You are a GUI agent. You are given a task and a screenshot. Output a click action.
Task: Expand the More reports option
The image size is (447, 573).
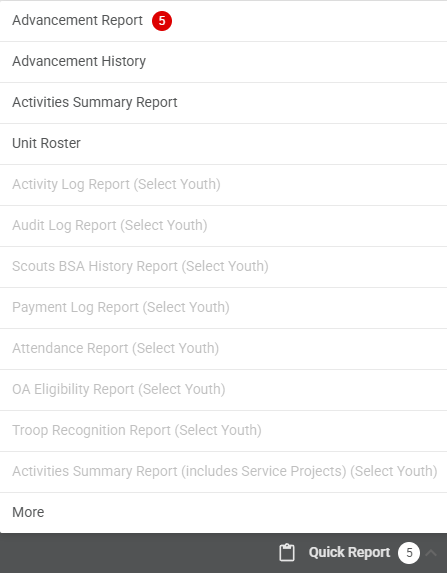[223, 512]
